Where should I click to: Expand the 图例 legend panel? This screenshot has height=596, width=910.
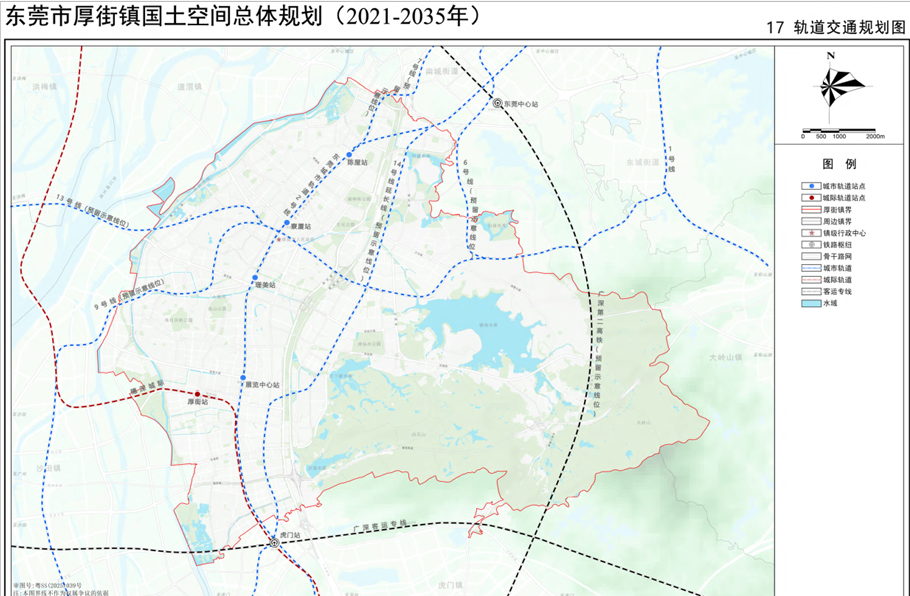pyautogui.click(x=840, y=163)
